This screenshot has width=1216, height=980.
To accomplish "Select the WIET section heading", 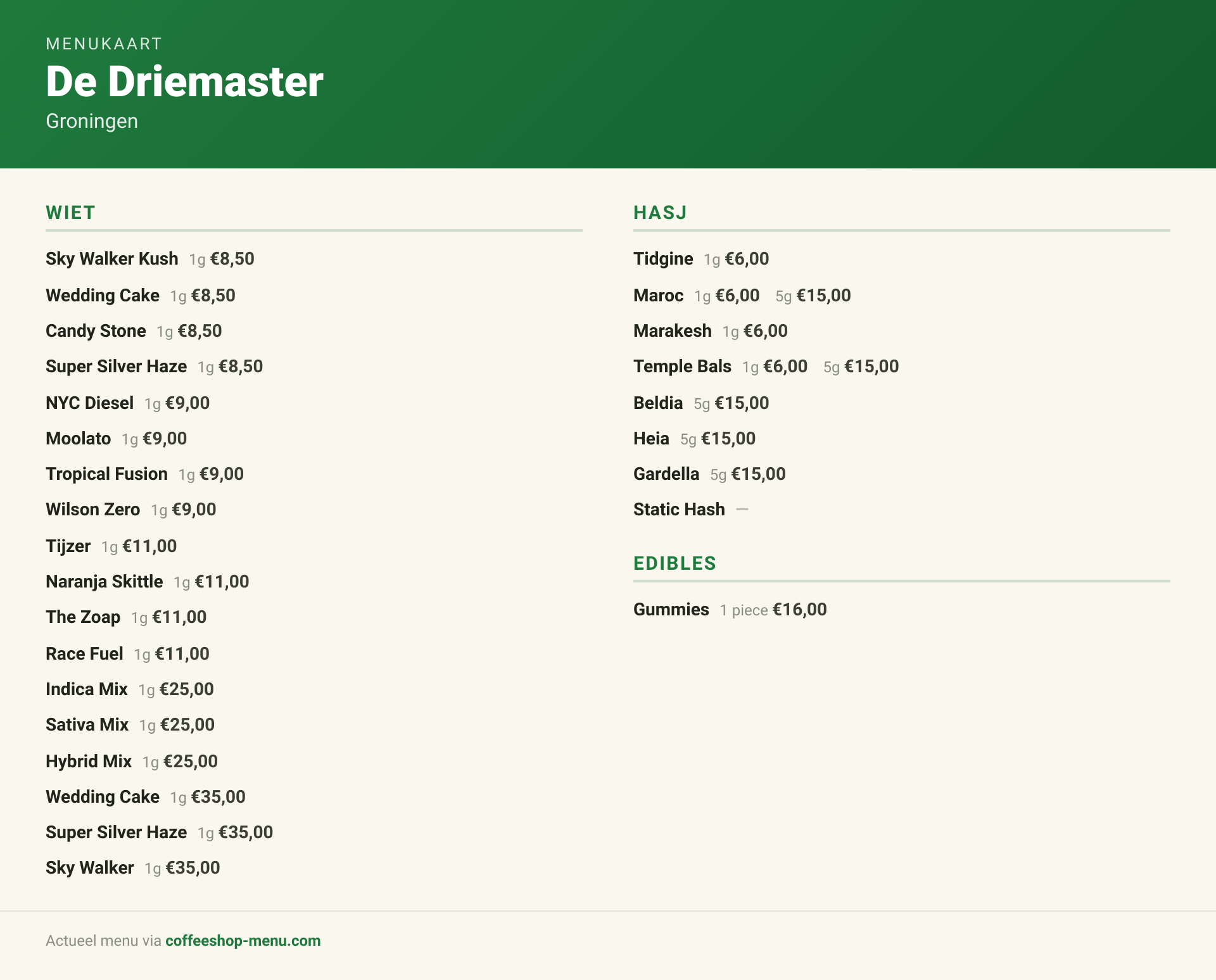I will tap(70, 213).
